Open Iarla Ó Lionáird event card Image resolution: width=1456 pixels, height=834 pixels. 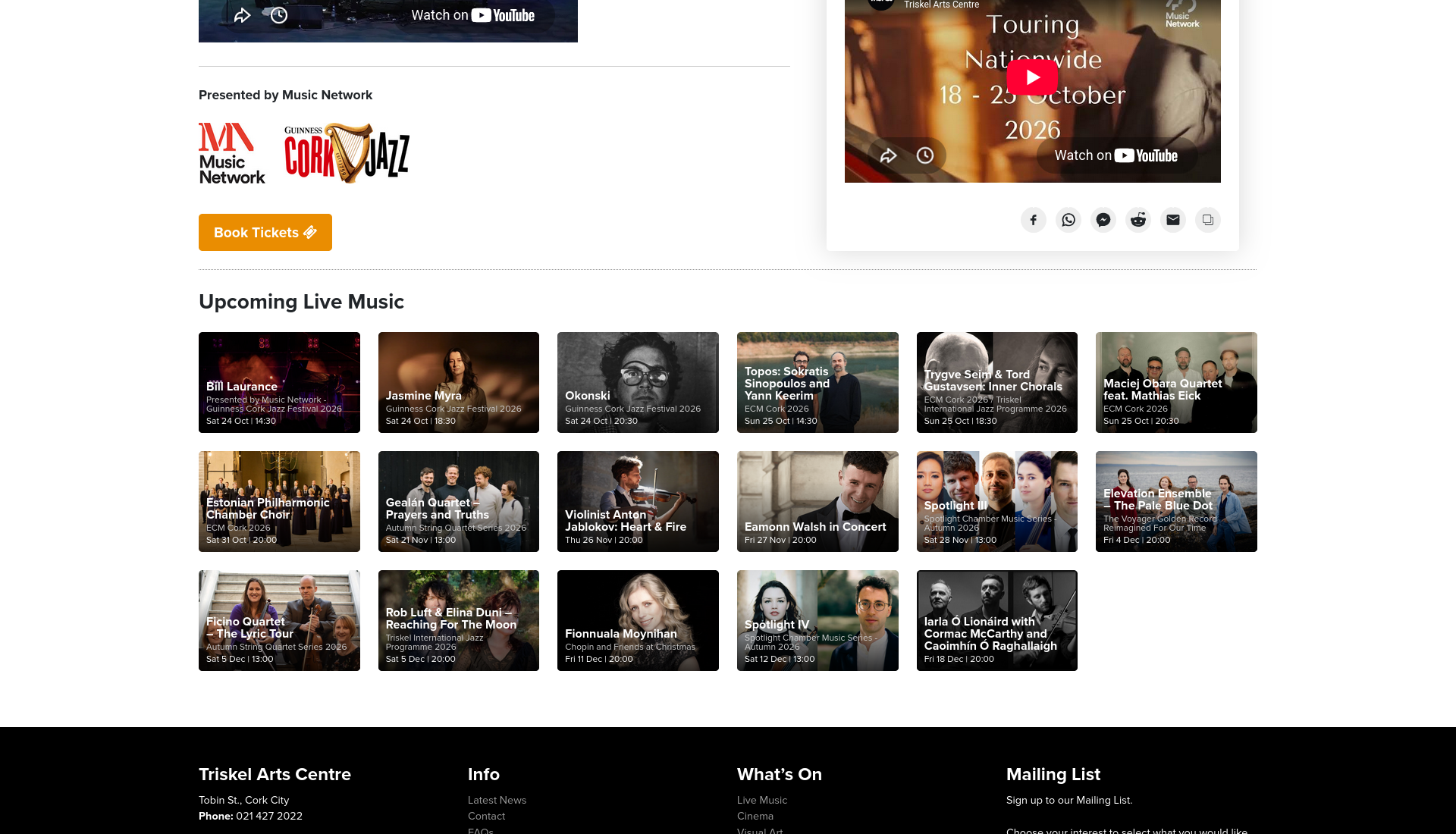tap(997, 620)
